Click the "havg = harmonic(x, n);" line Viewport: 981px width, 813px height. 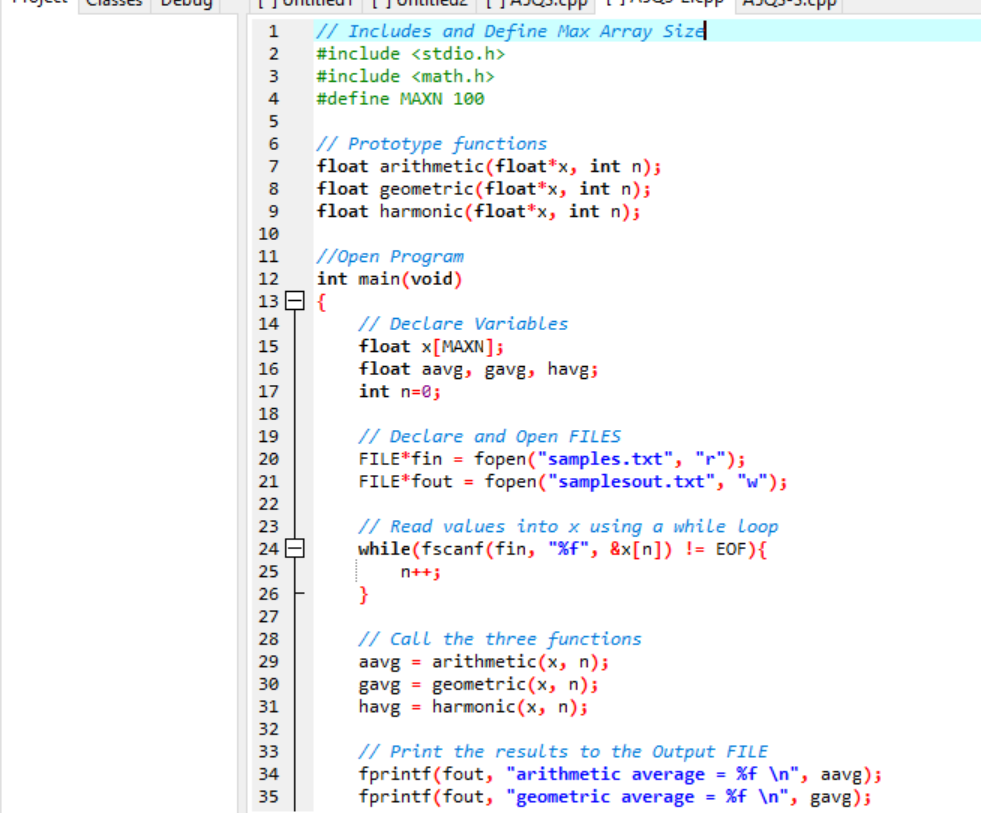(473, 707)
